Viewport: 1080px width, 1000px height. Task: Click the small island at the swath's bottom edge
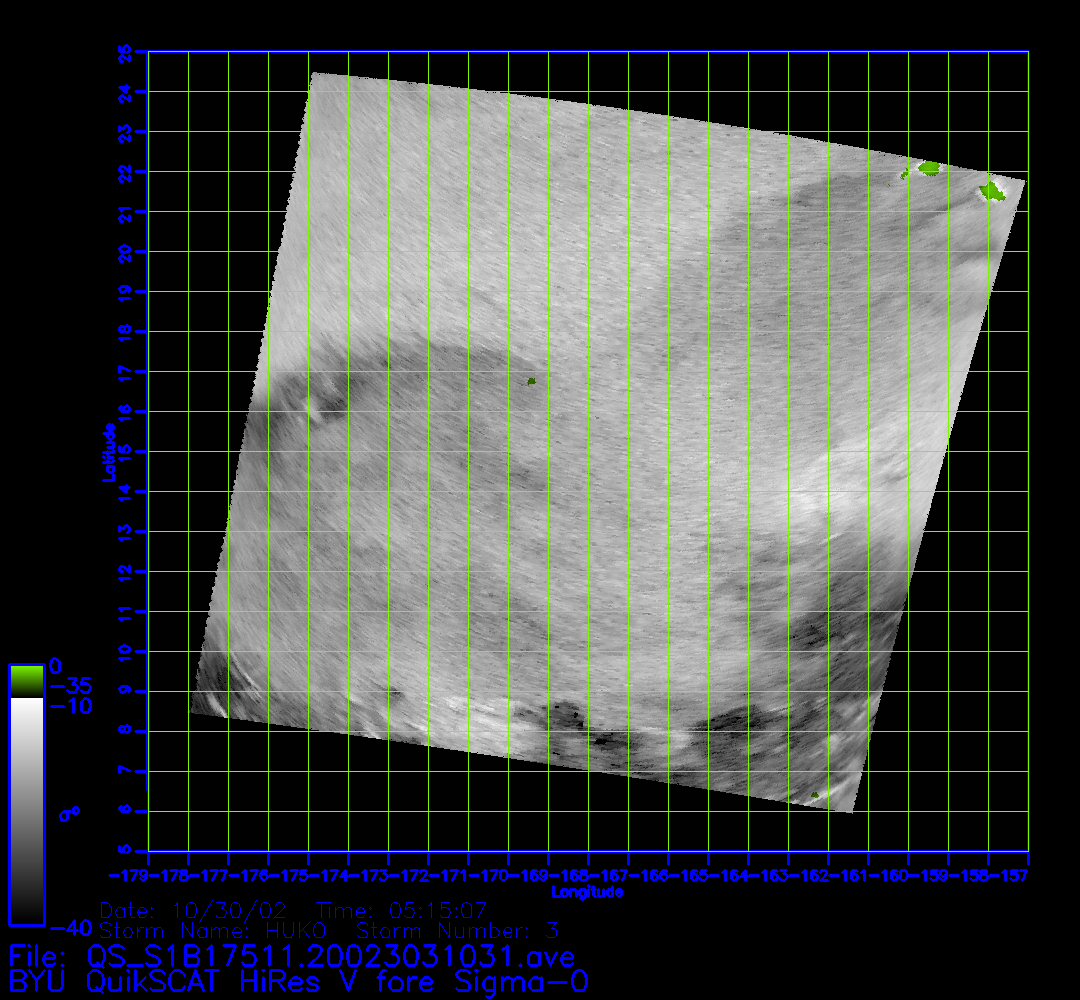[814, 795]
